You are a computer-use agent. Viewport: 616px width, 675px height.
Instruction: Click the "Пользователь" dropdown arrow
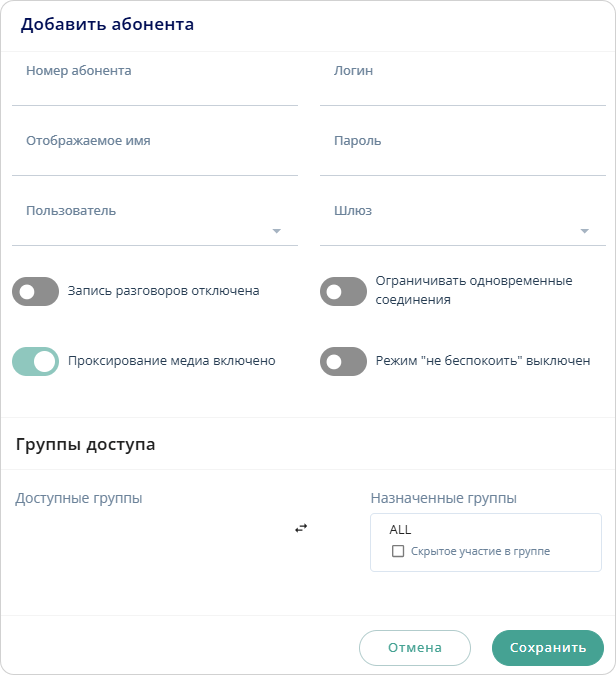point(276,231)
